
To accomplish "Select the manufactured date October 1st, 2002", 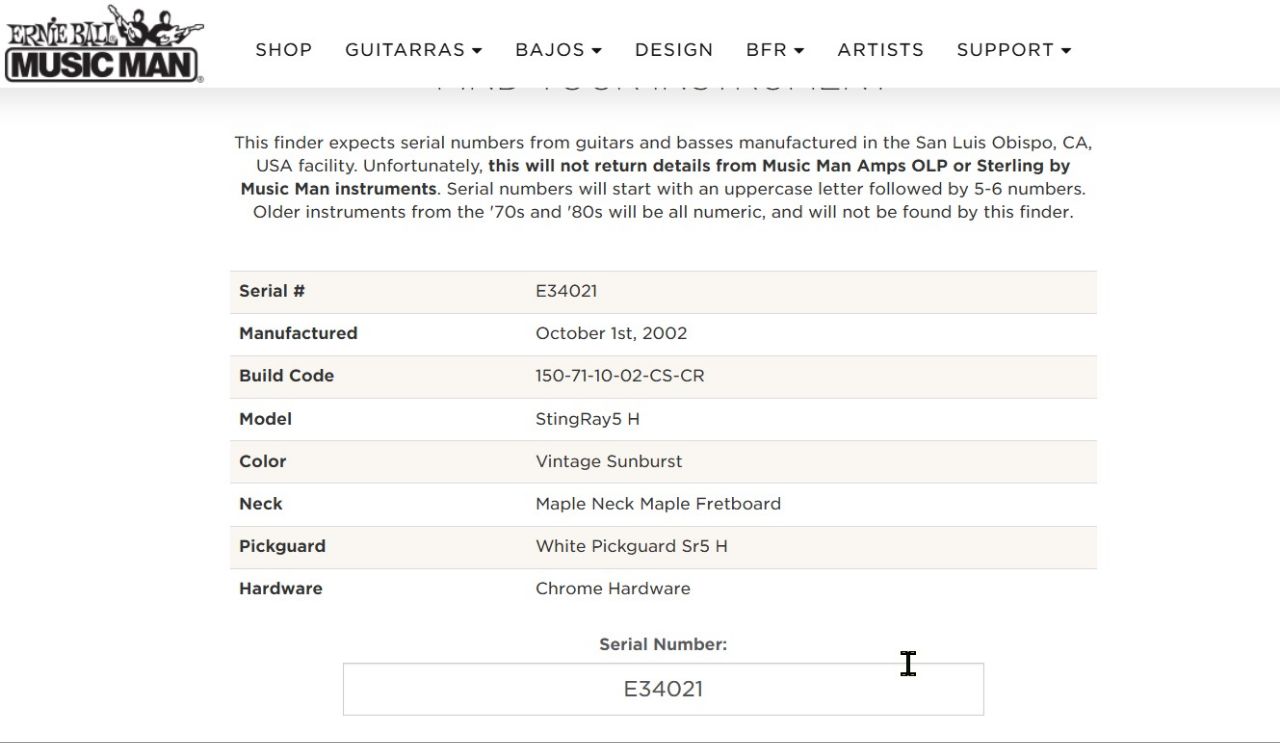I will (611, 333).
